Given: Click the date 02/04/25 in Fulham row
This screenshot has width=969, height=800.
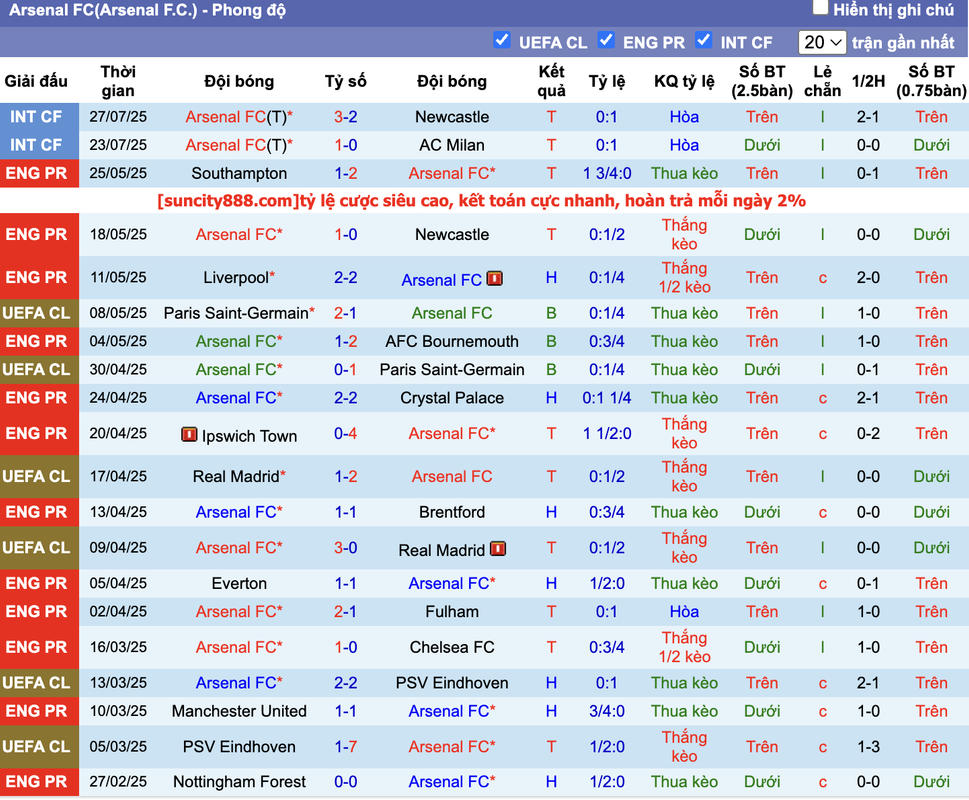Looking at the screenshot, I should tap(118, 612).
